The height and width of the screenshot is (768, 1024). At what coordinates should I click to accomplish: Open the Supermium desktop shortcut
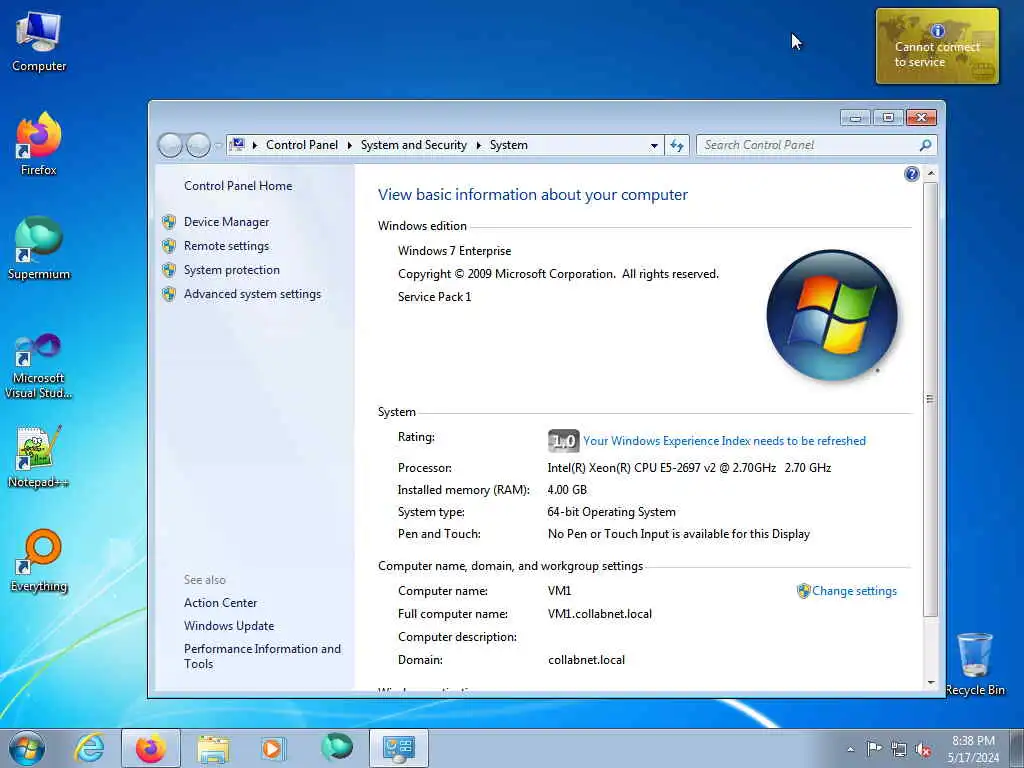pyautogui.click(x=39, y=248)
